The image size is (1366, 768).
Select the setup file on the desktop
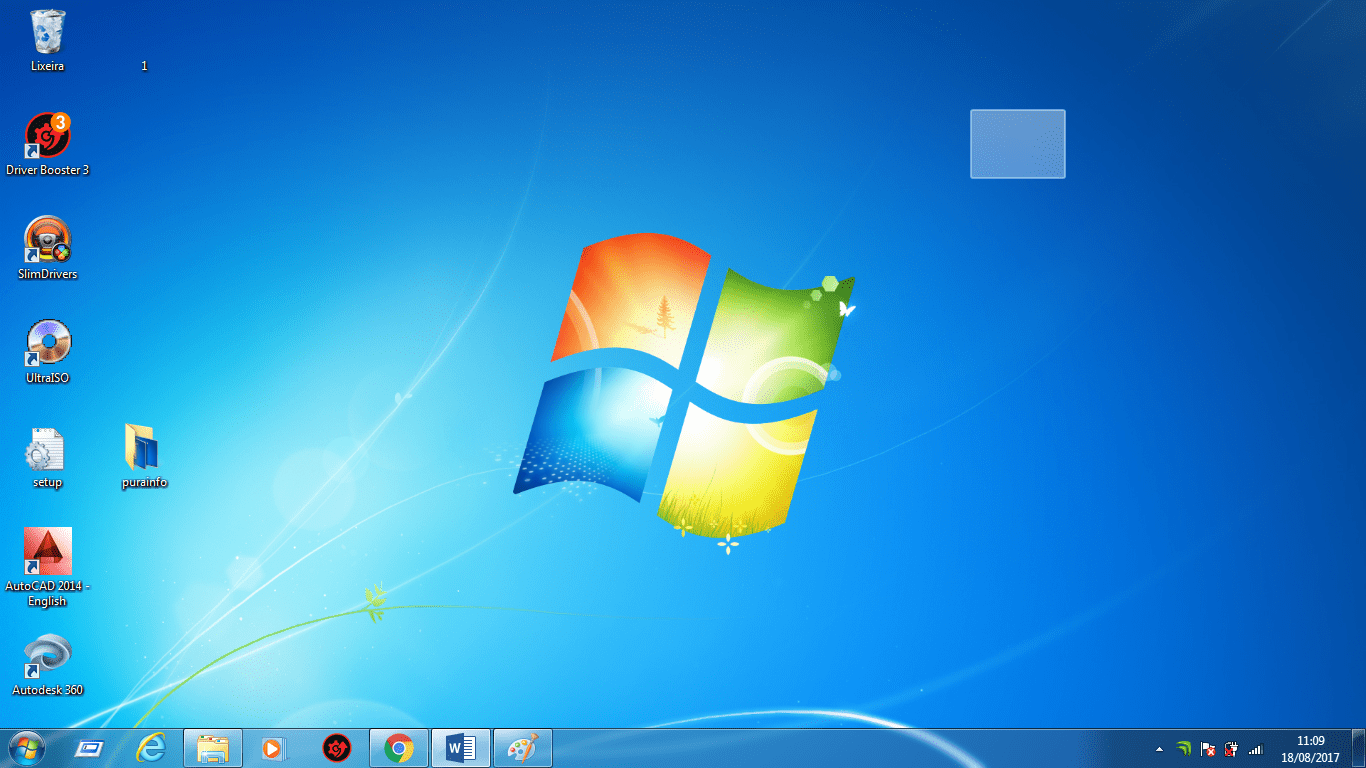(47, 457)
